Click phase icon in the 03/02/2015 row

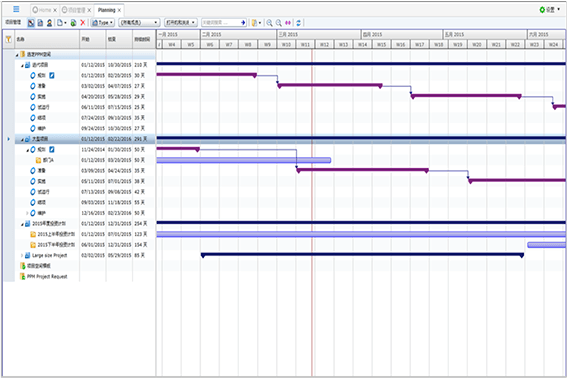pos(33,86)
